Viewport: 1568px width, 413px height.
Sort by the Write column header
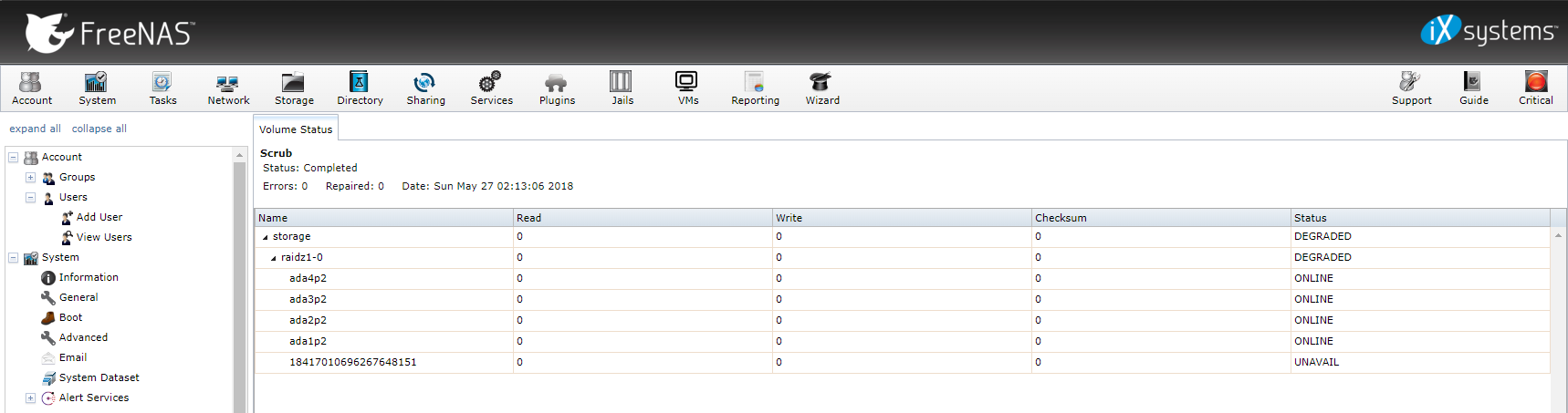(x=902, y=218)
